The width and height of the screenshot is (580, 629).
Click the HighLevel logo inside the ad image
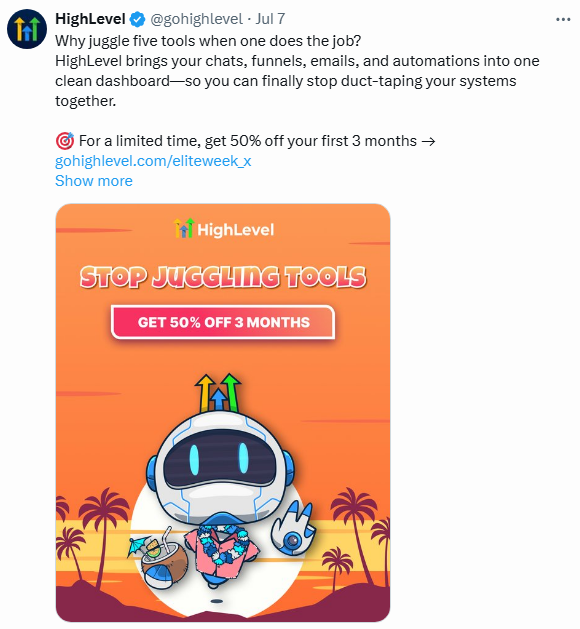(x=223, y=229)
